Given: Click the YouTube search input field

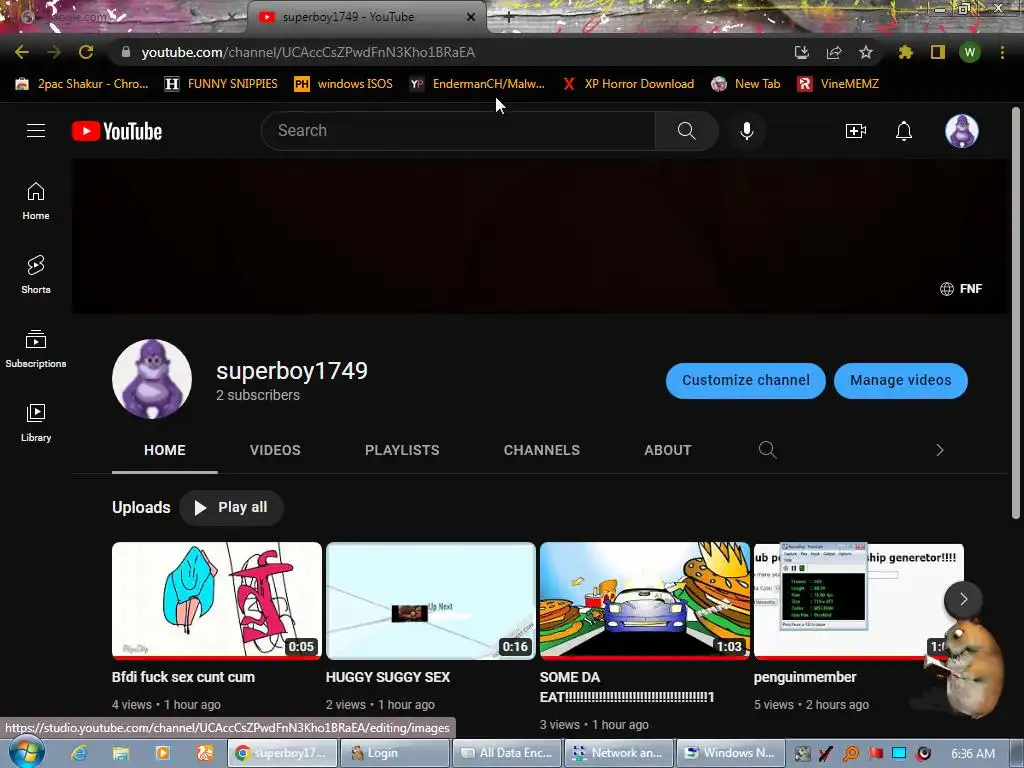Looking at the screenshot, I should 458,131.
